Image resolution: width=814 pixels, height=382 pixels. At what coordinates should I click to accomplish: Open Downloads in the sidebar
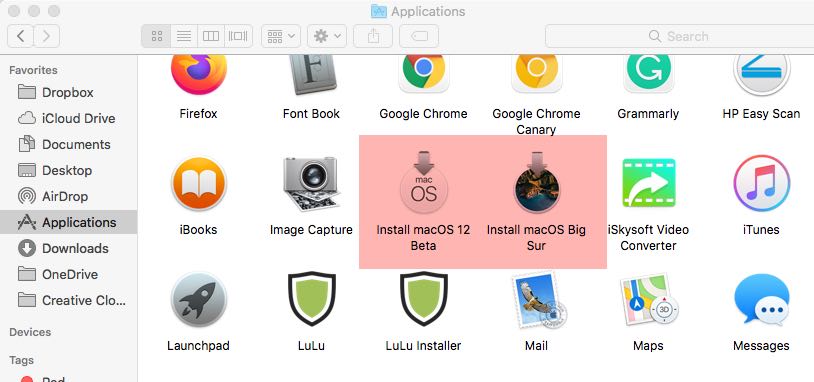coord(69,248)
